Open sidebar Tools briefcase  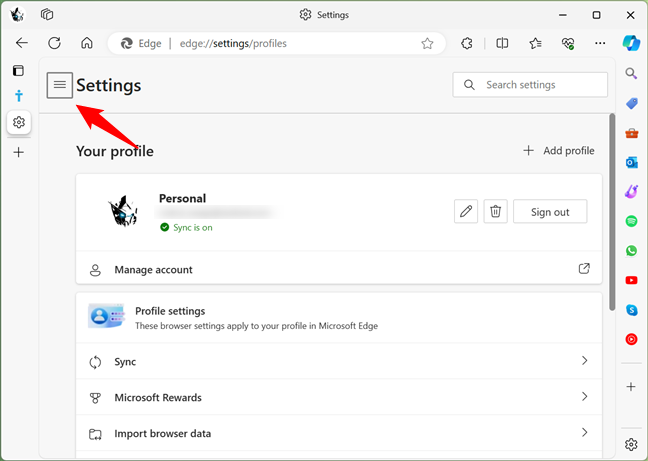[x=631, y=133]
